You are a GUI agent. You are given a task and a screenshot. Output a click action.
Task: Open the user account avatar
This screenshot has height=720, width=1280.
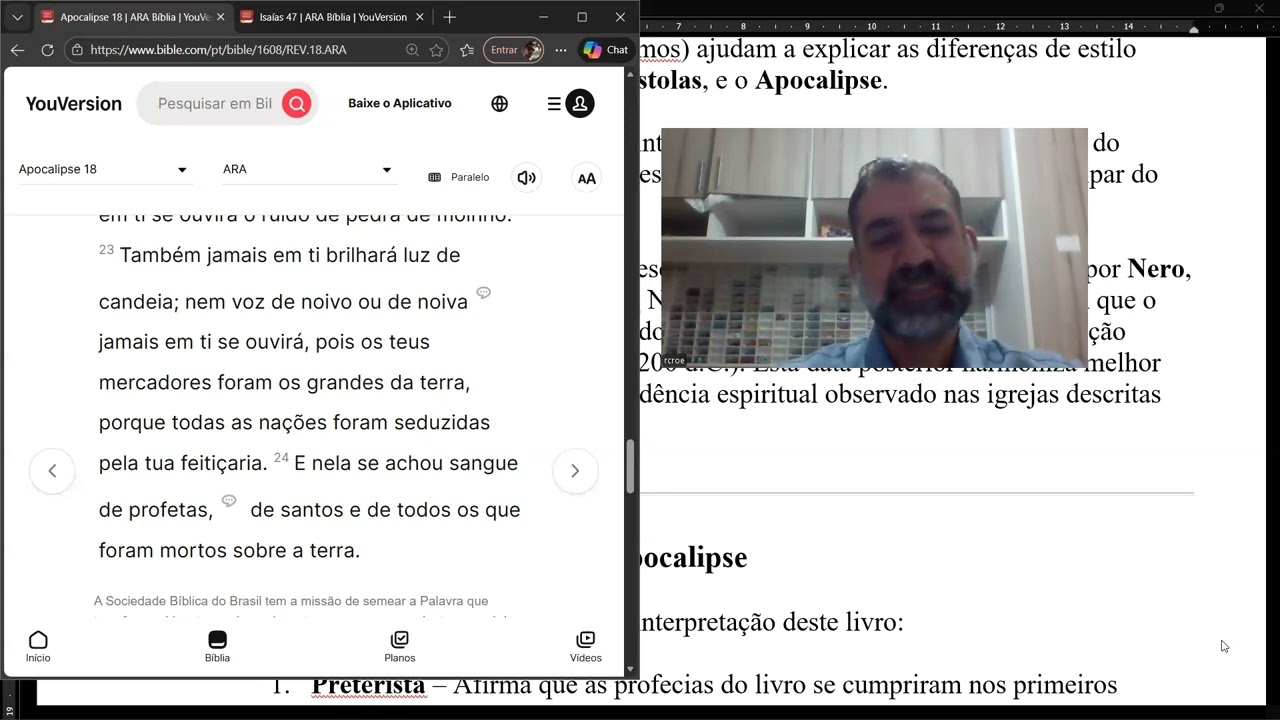(580, 103)
